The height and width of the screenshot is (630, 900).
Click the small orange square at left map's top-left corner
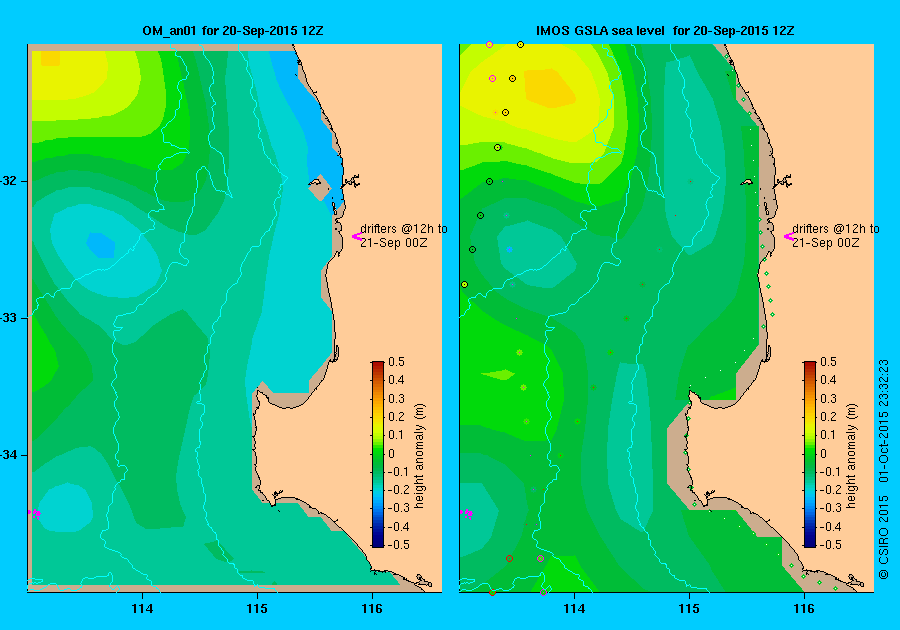click(x=51, y=58)
